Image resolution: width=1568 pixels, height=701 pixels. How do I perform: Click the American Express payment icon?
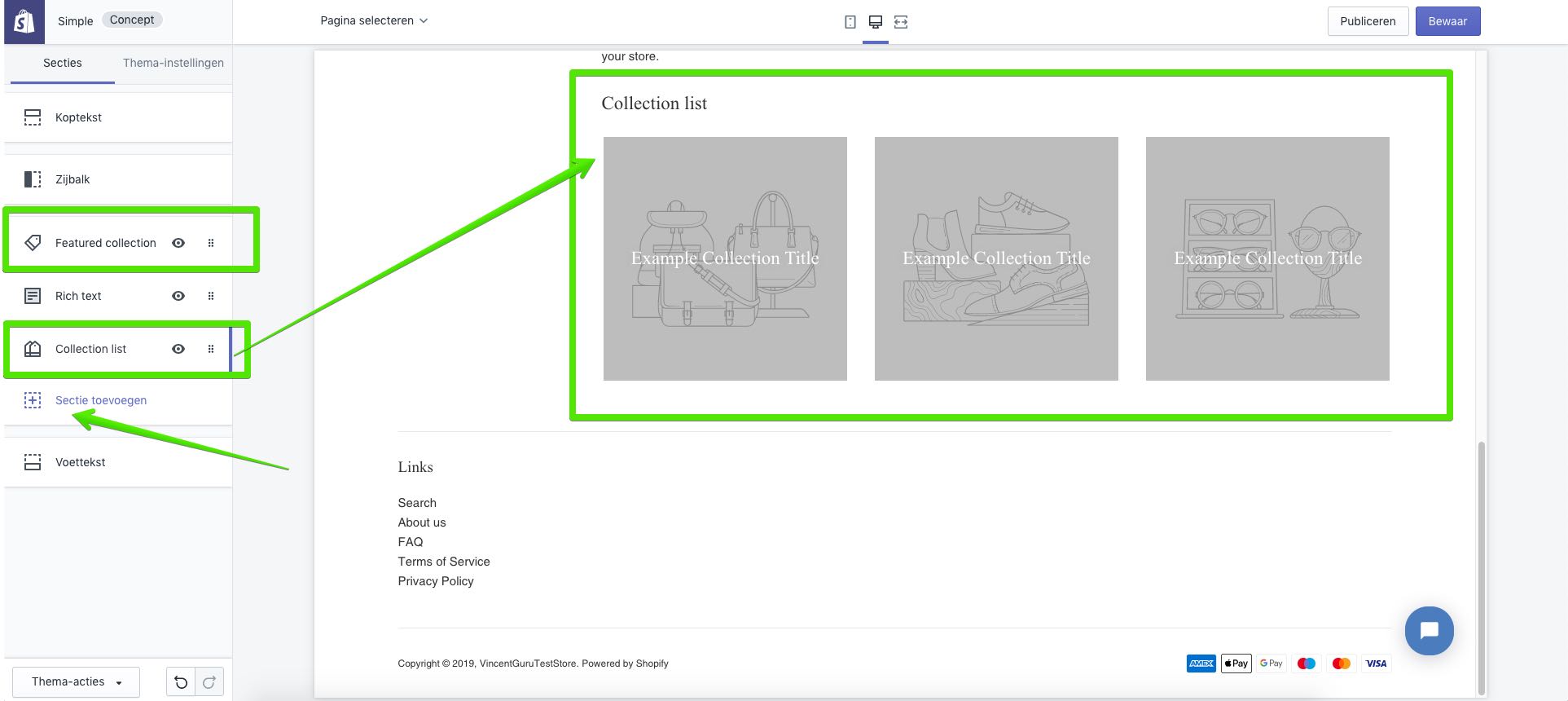pos(1201,664)
